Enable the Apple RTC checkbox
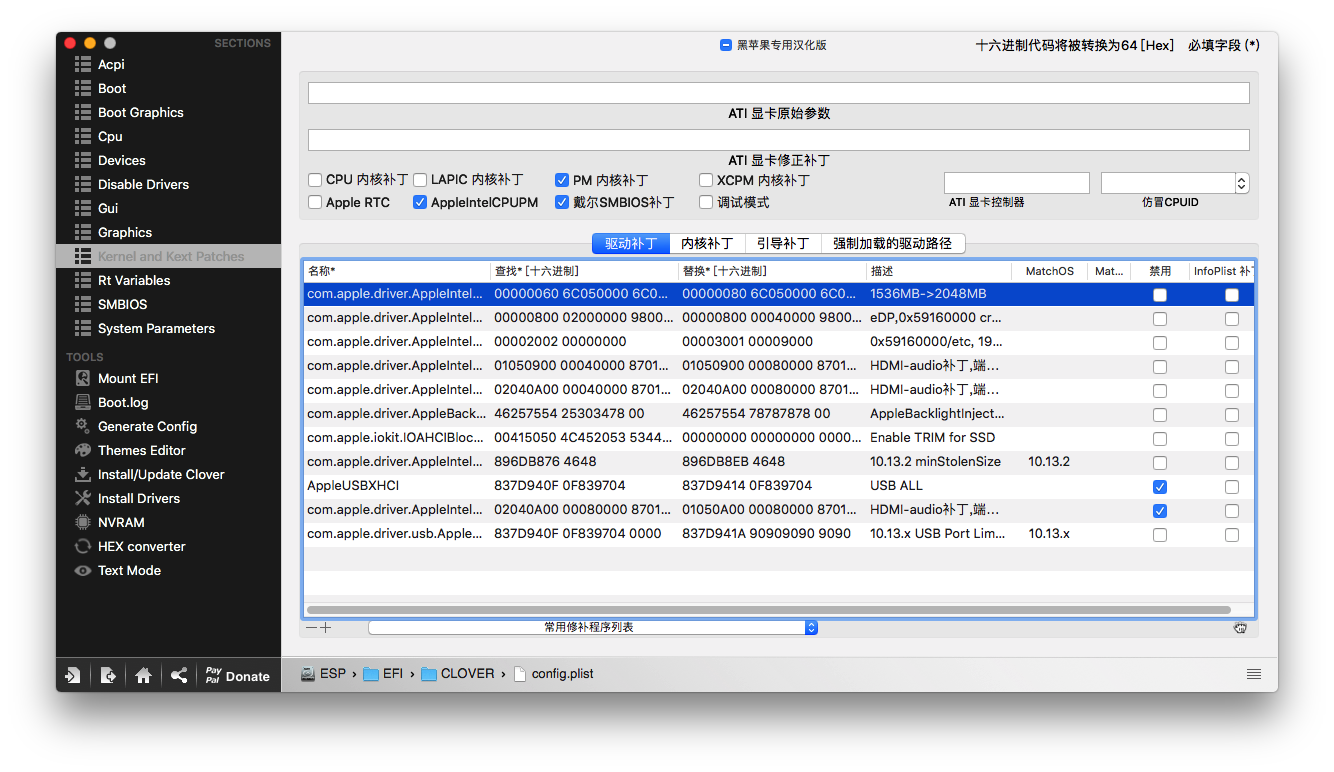This screenshot has height=772, width=1334. pyautogui.click(x=315, y=202)
